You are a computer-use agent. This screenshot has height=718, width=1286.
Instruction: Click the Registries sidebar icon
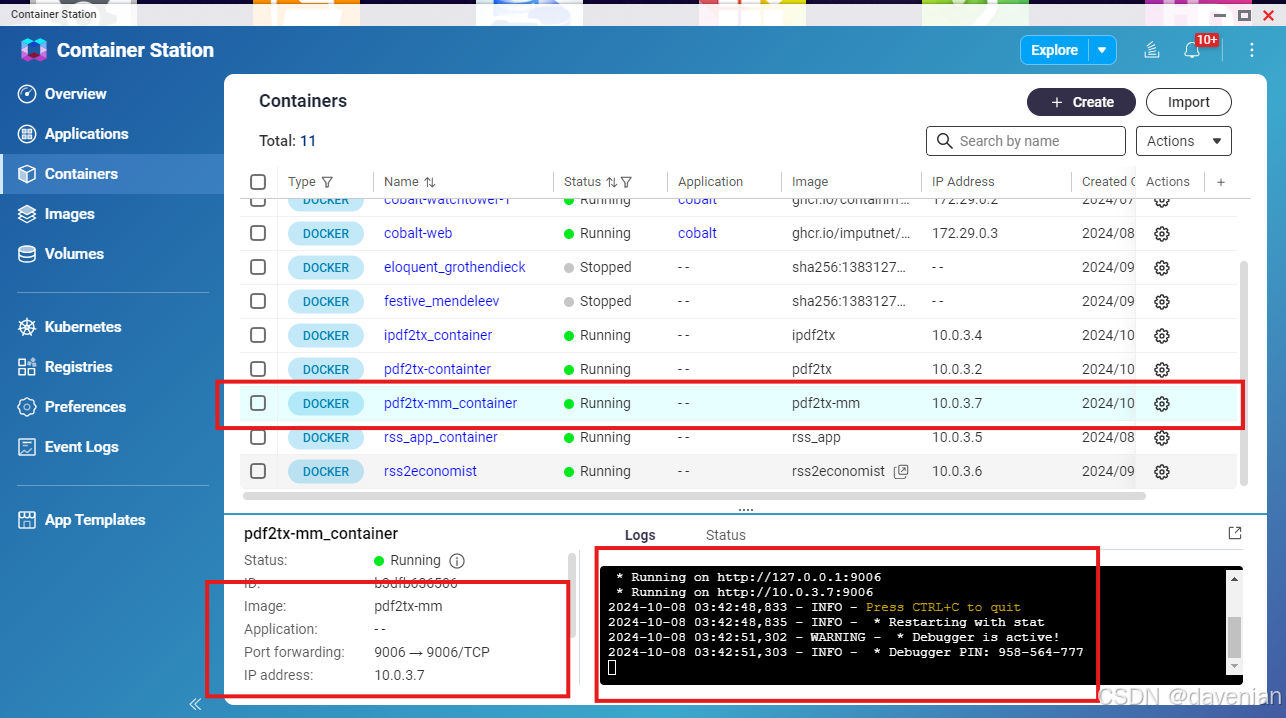[x=27, y=367]
